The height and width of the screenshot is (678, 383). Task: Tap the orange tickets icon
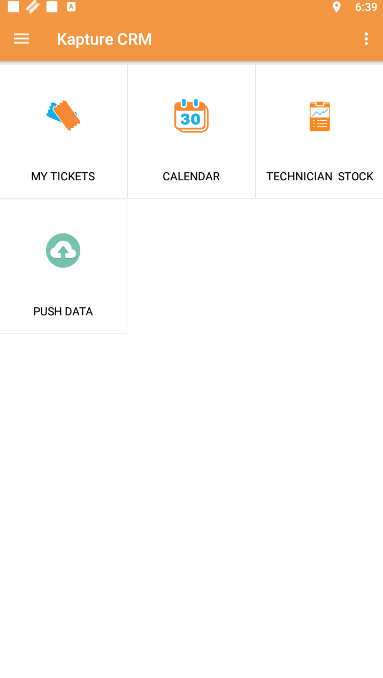tap(63, 115)
